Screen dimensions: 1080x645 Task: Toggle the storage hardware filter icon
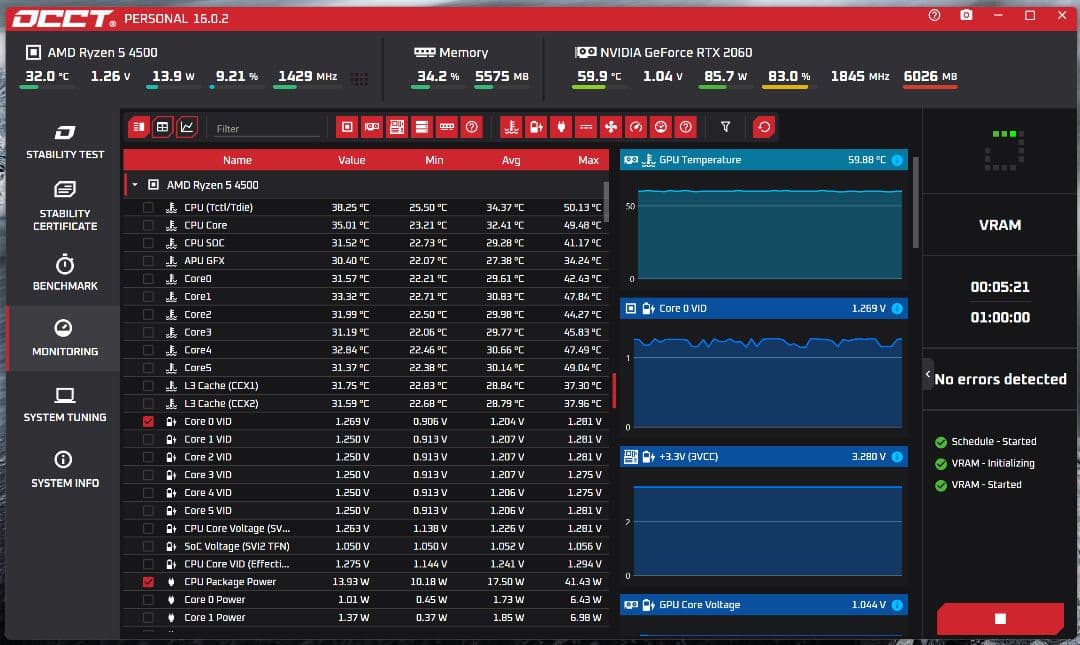click(422, 127)
